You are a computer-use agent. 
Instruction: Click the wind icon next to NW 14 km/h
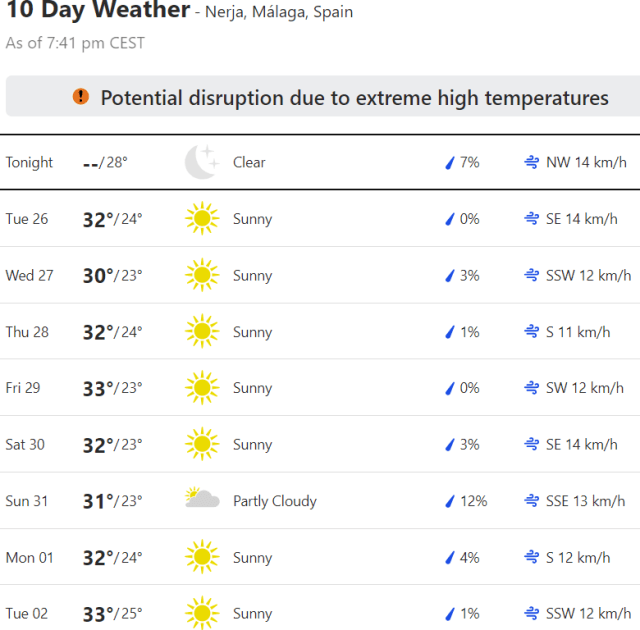[532, 162]
